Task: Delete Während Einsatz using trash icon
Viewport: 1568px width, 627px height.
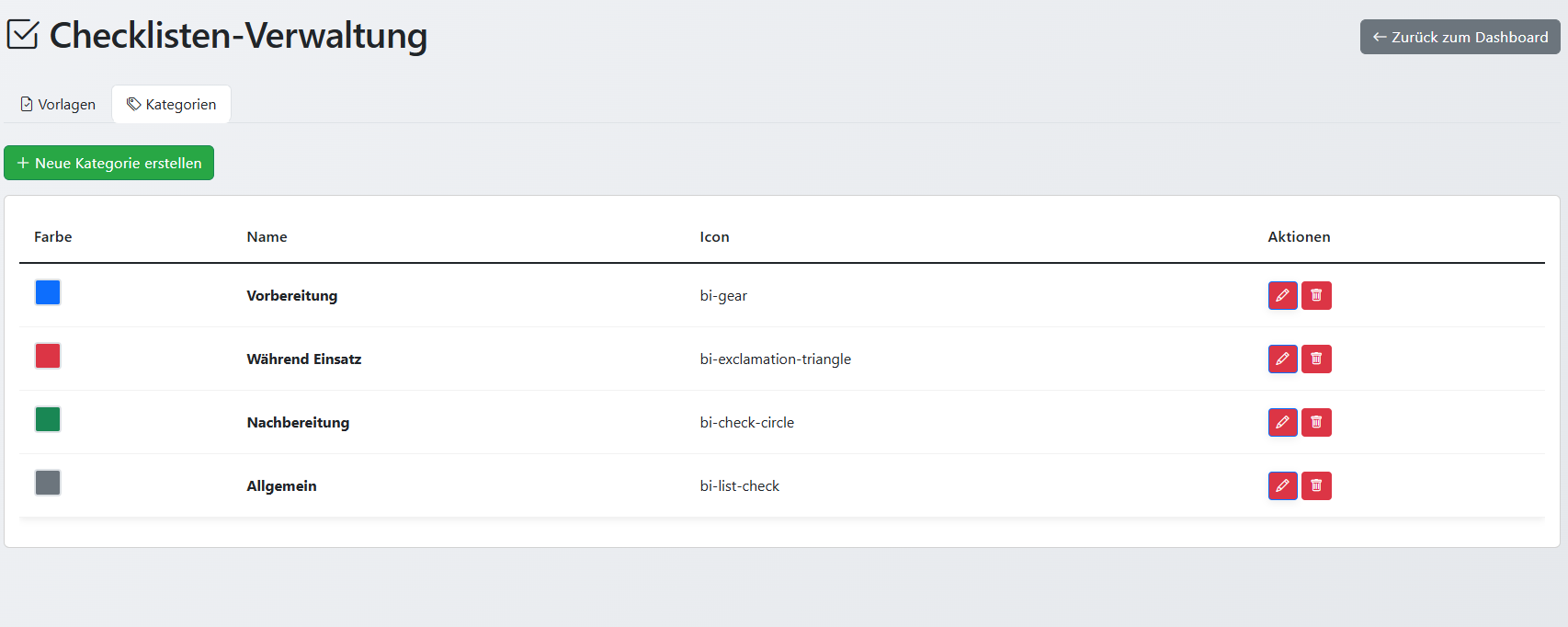Action: [1316, 359]
